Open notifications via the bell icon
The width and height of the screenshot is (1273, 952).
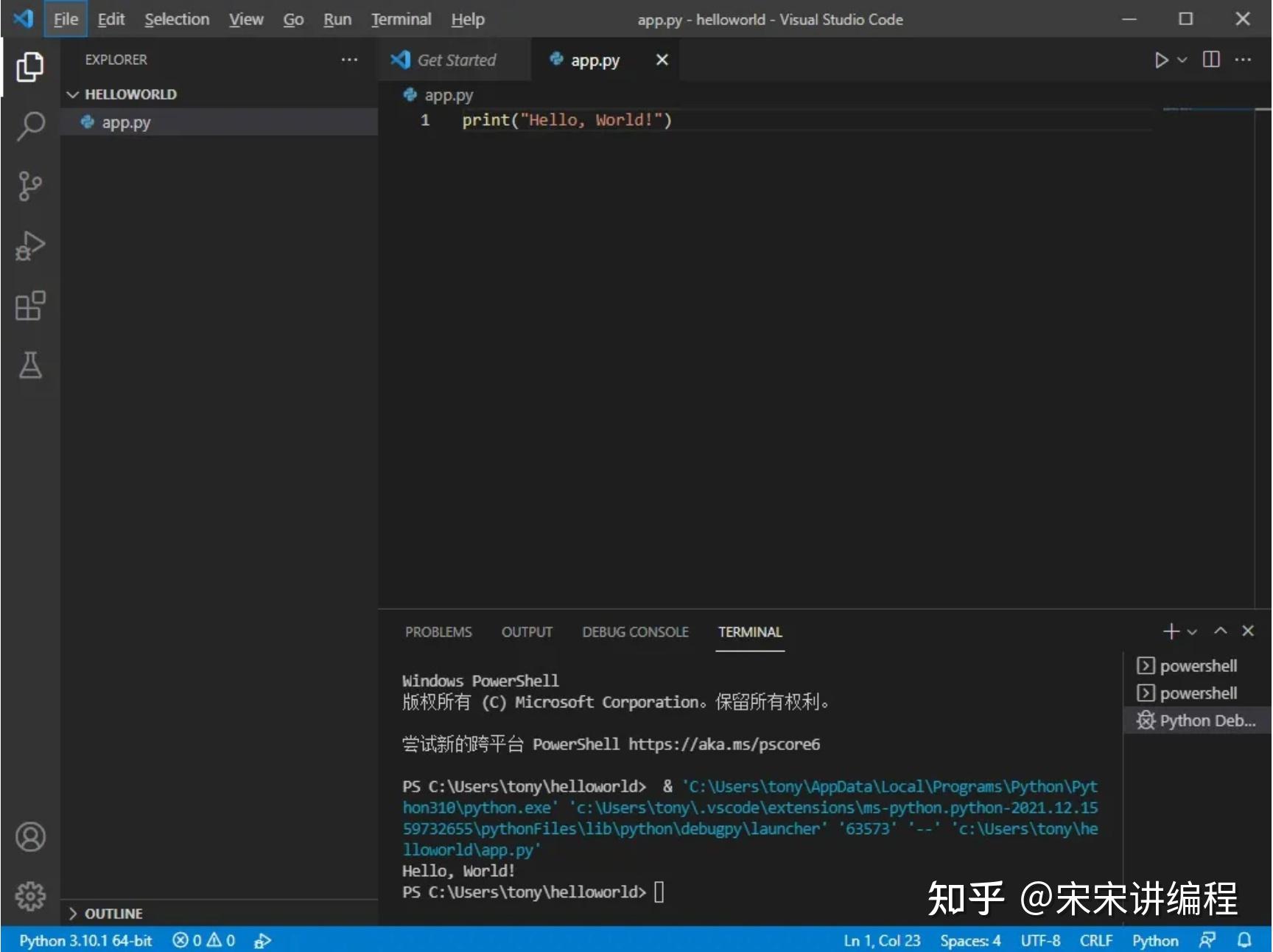point(1245,940)
